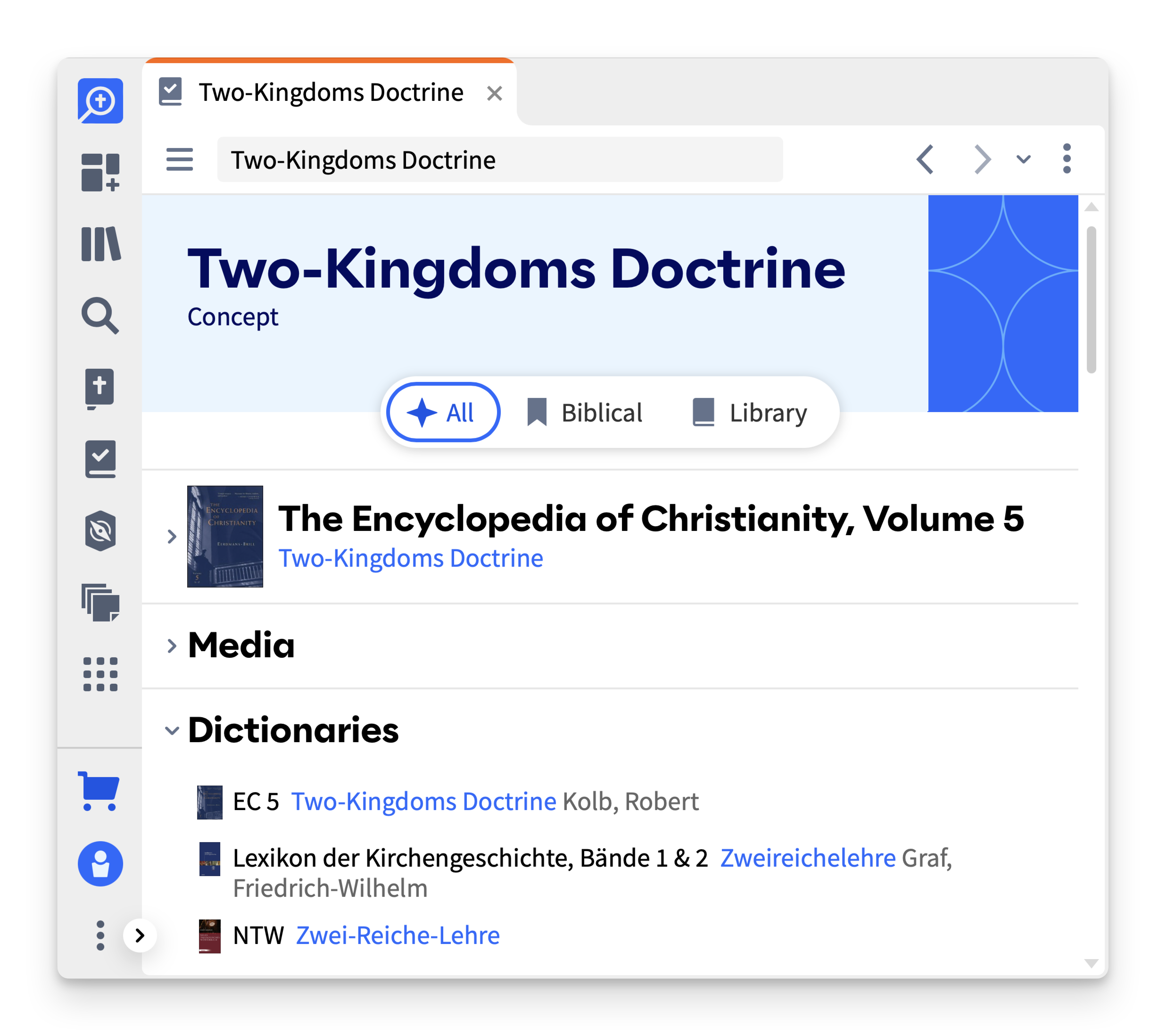
Task: Click the shopping cart icon
Action: pyautogui.click(x=99, y=790)
